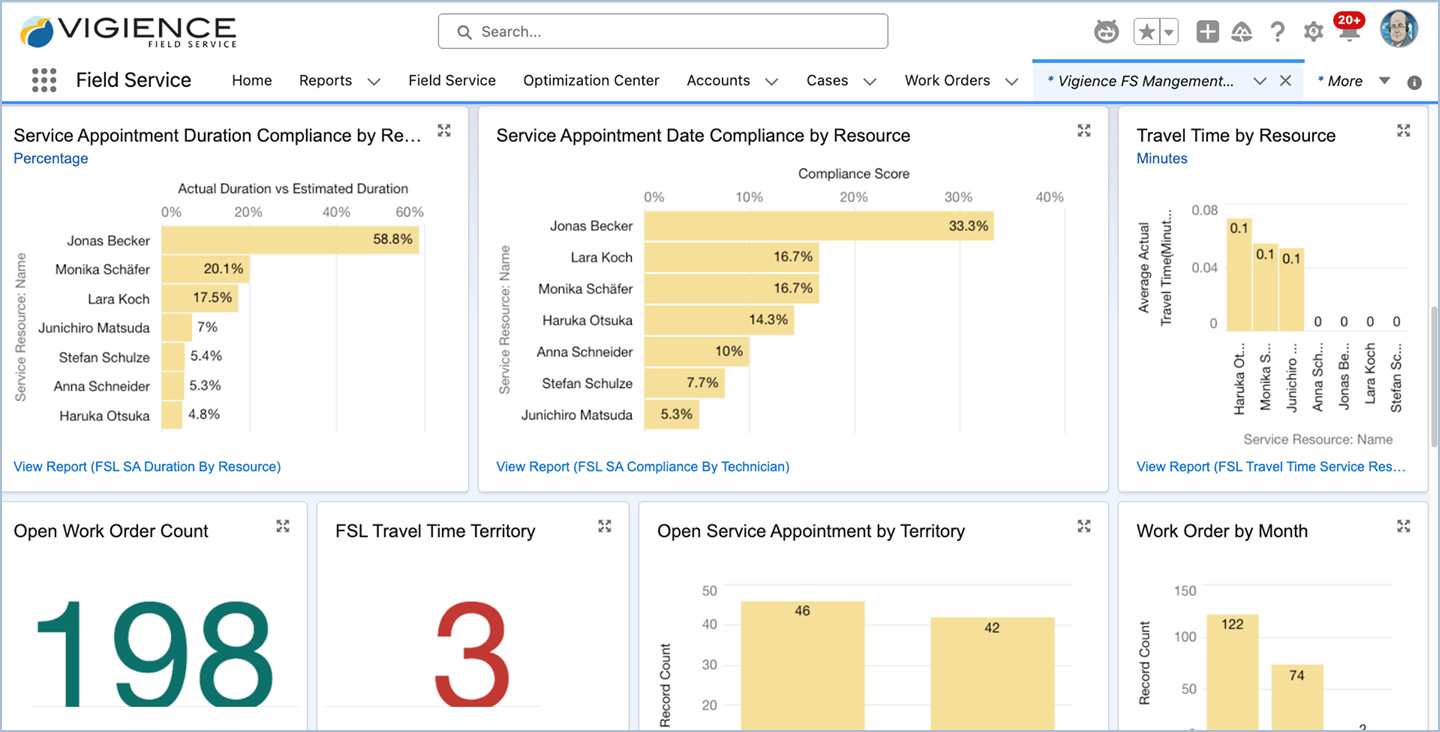The image size is (1440, 732).
Task: Open the Cases menu chevron
Action: pos(869,82)
